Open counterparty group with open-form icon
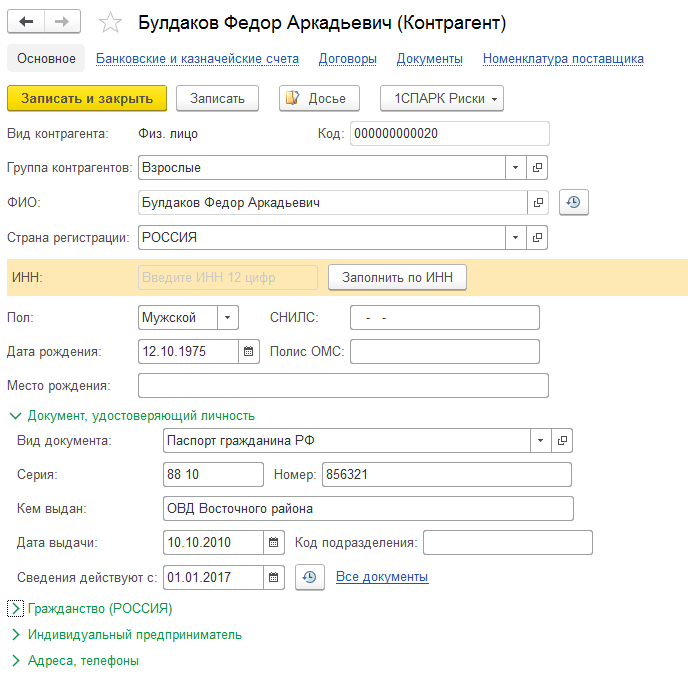The width and height of the screenshot is (688, 682). click(x=537, y=168)
